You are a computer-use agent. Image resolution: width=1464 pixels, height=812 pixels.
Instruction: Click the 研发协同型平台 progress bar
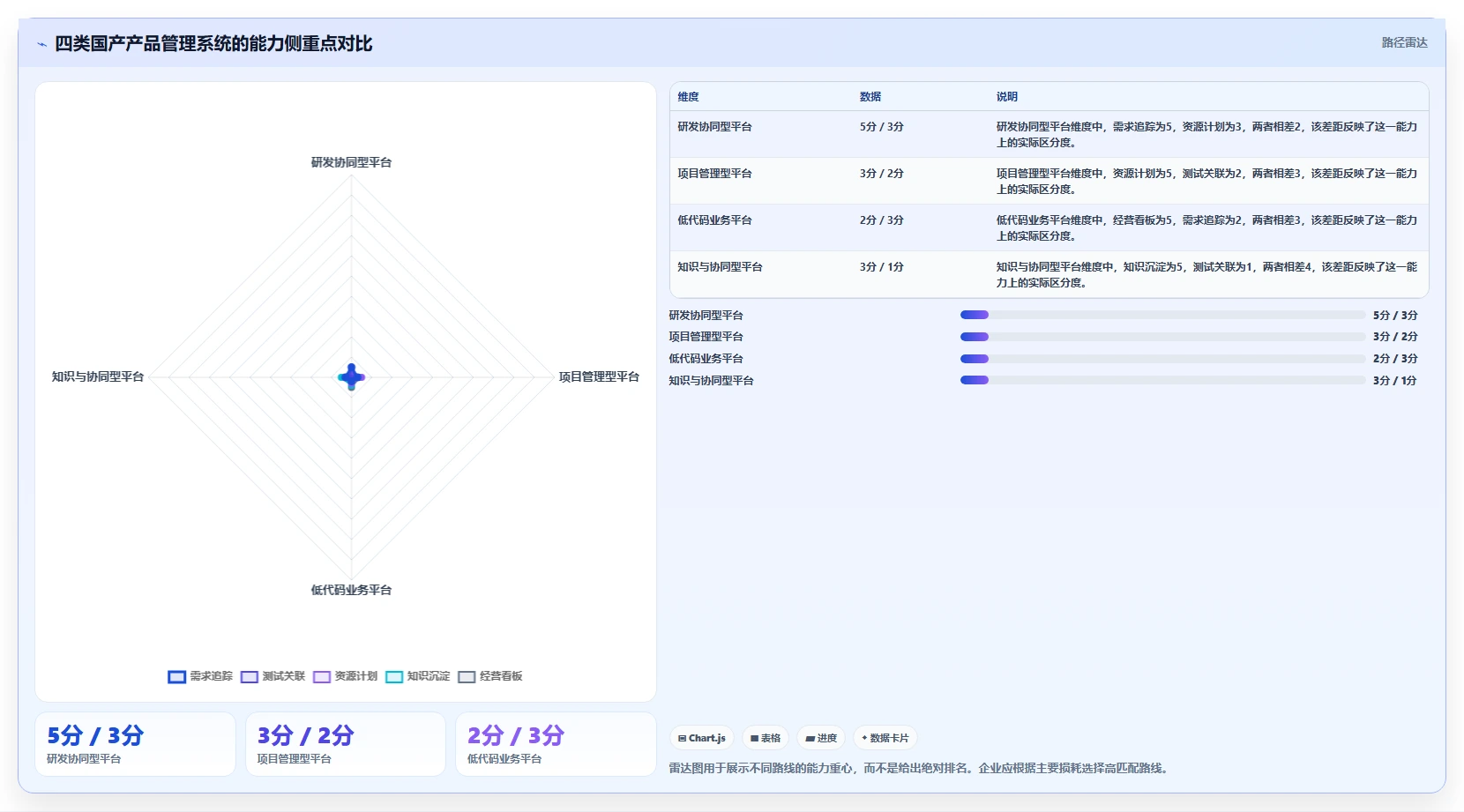[1162, 315]
